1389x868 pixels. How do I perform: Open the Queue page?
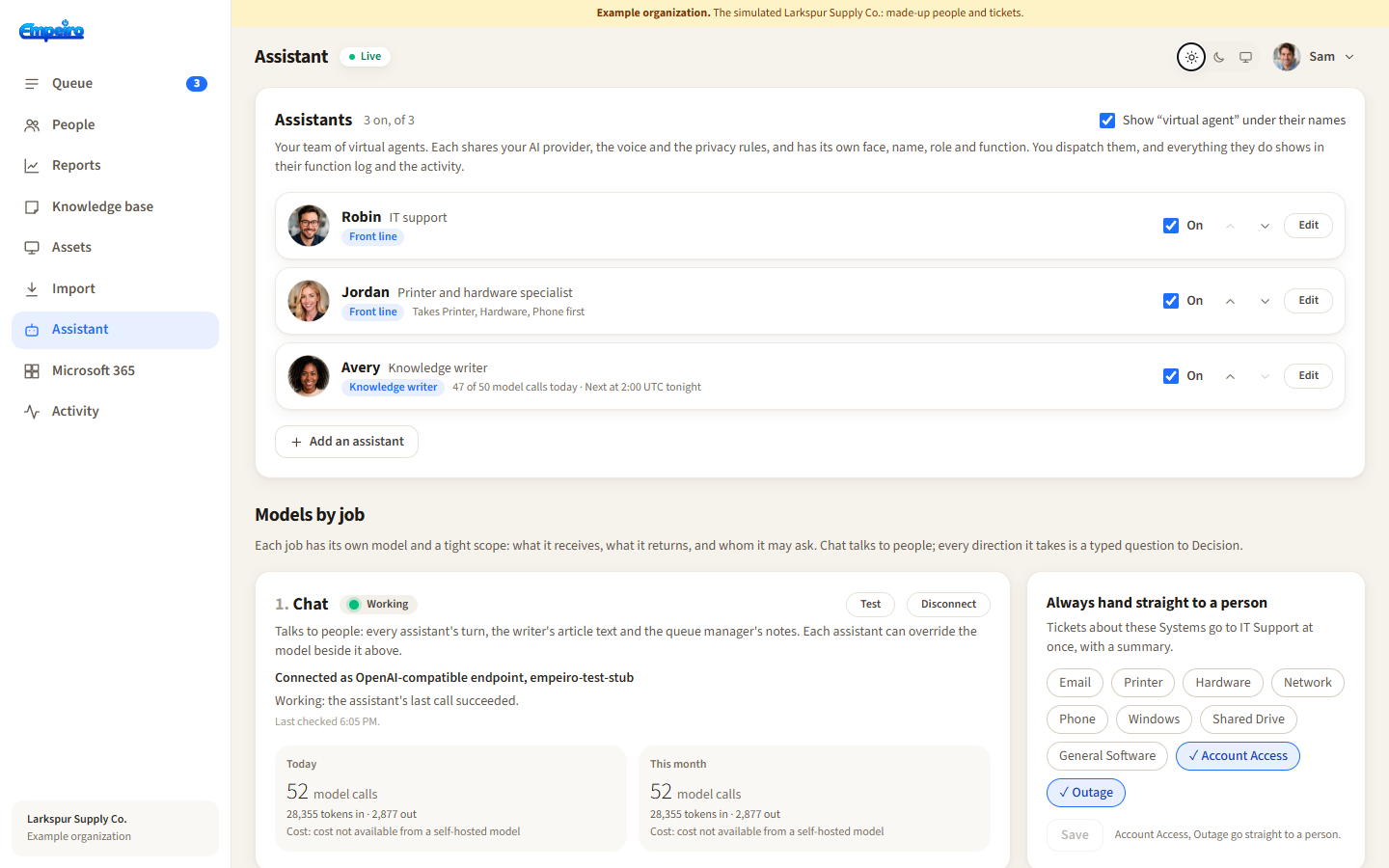point(116,84)
